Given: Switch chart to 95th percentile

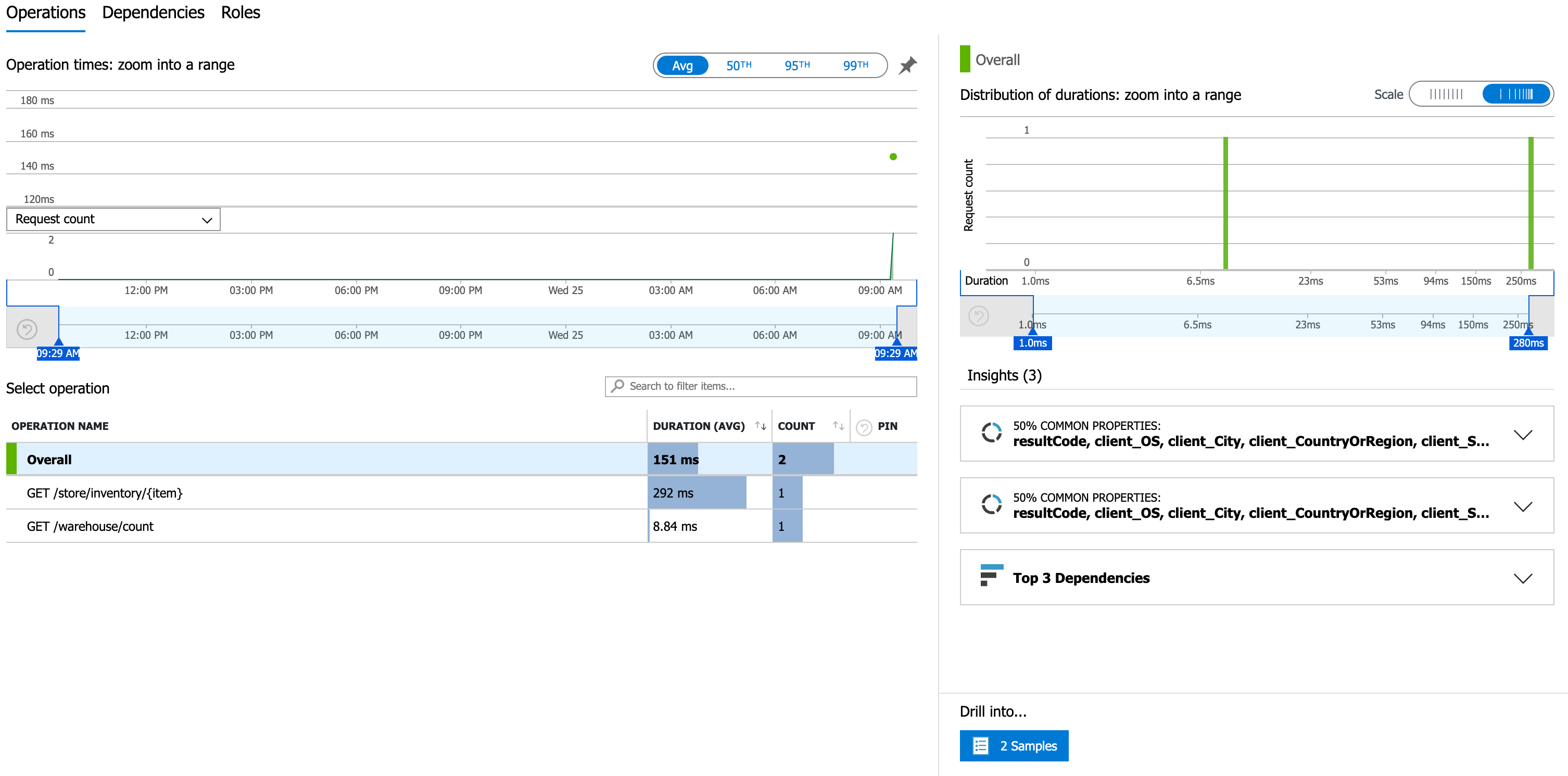Looking at the screenshot, I should click(797, 65).
